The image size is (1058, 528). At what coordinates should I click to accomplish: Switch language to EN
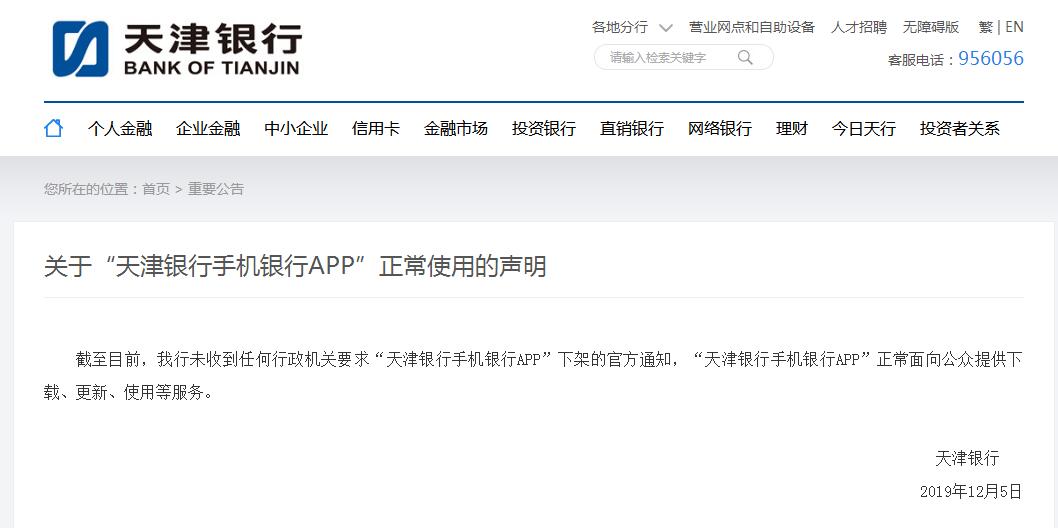click(x=1014, y=27)
